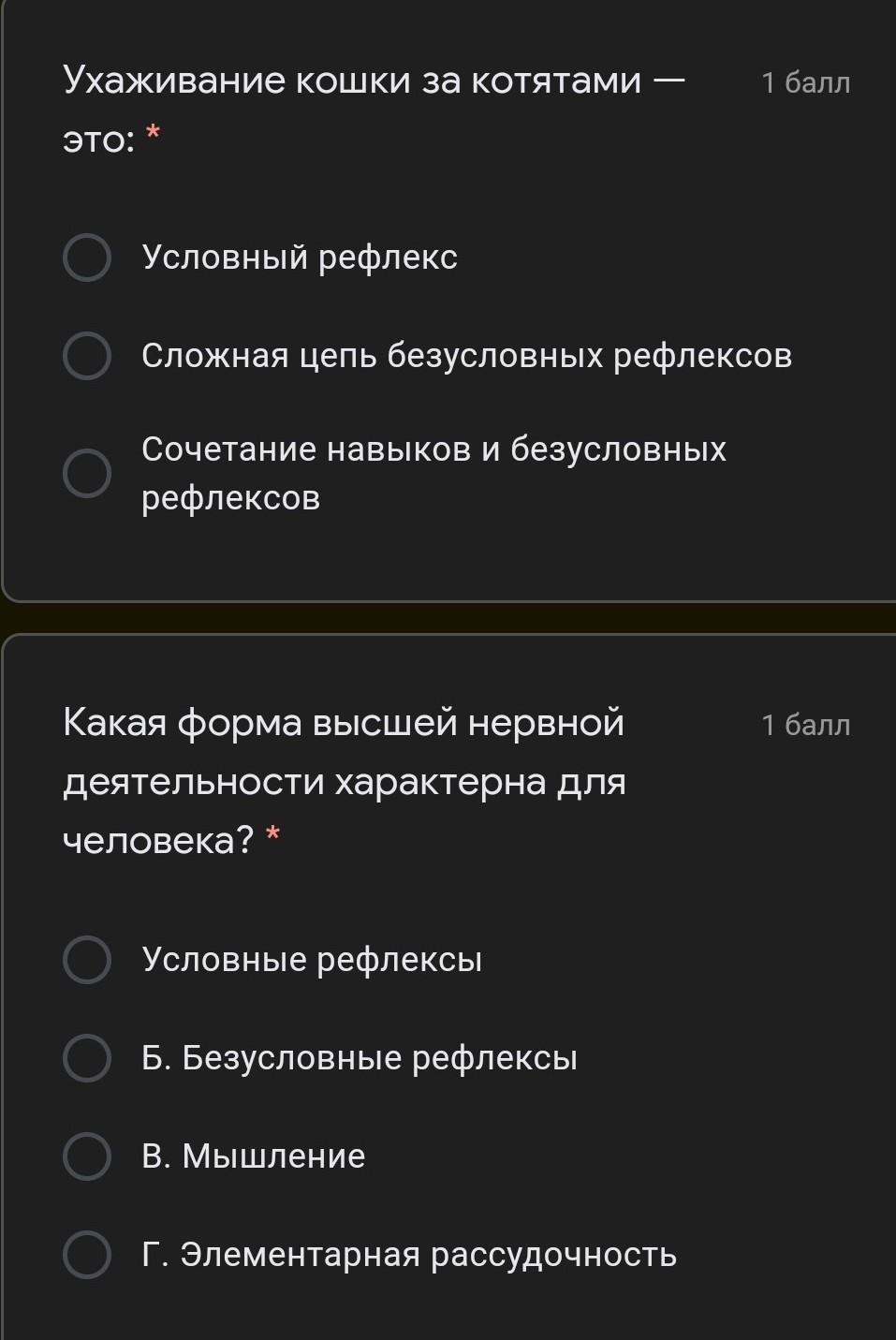Click '1 балл' on the human activity question
The image size is (896, 1340).
(805, 725)
